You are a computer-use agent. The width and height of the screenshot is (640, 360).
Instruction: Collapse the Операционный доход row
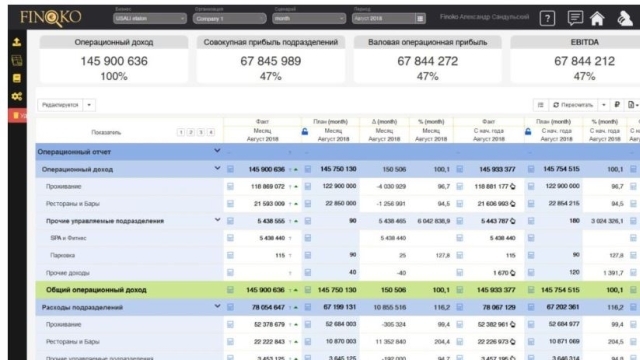(x=217, y=168)
